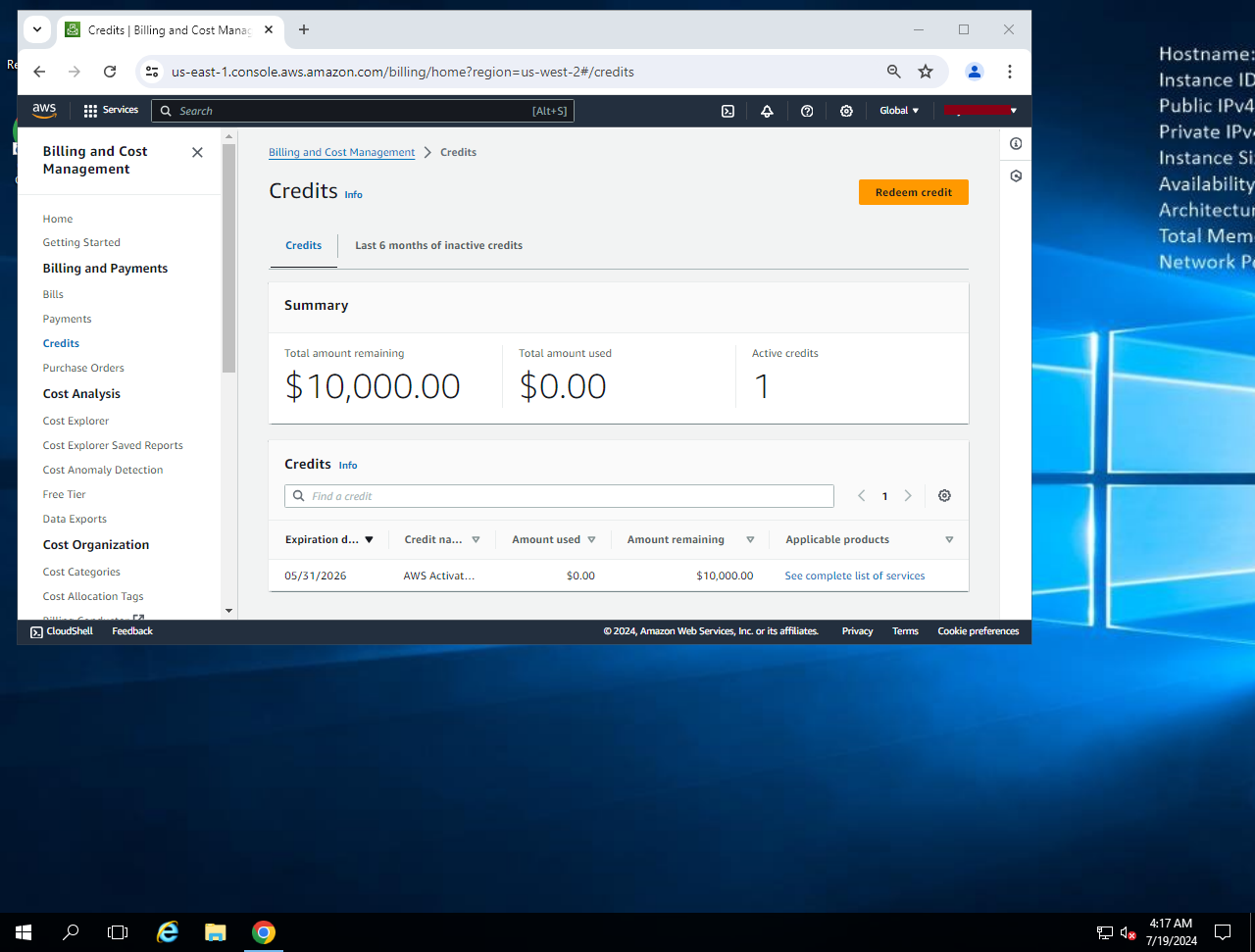
Task: Click the AWS logo home icon
Action: tap(44, 111)
